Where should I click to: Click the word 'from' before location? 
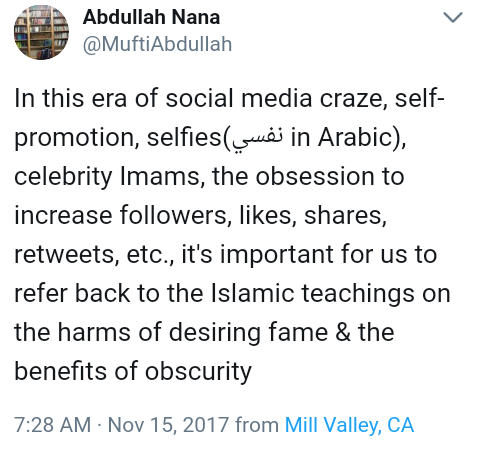257,425
